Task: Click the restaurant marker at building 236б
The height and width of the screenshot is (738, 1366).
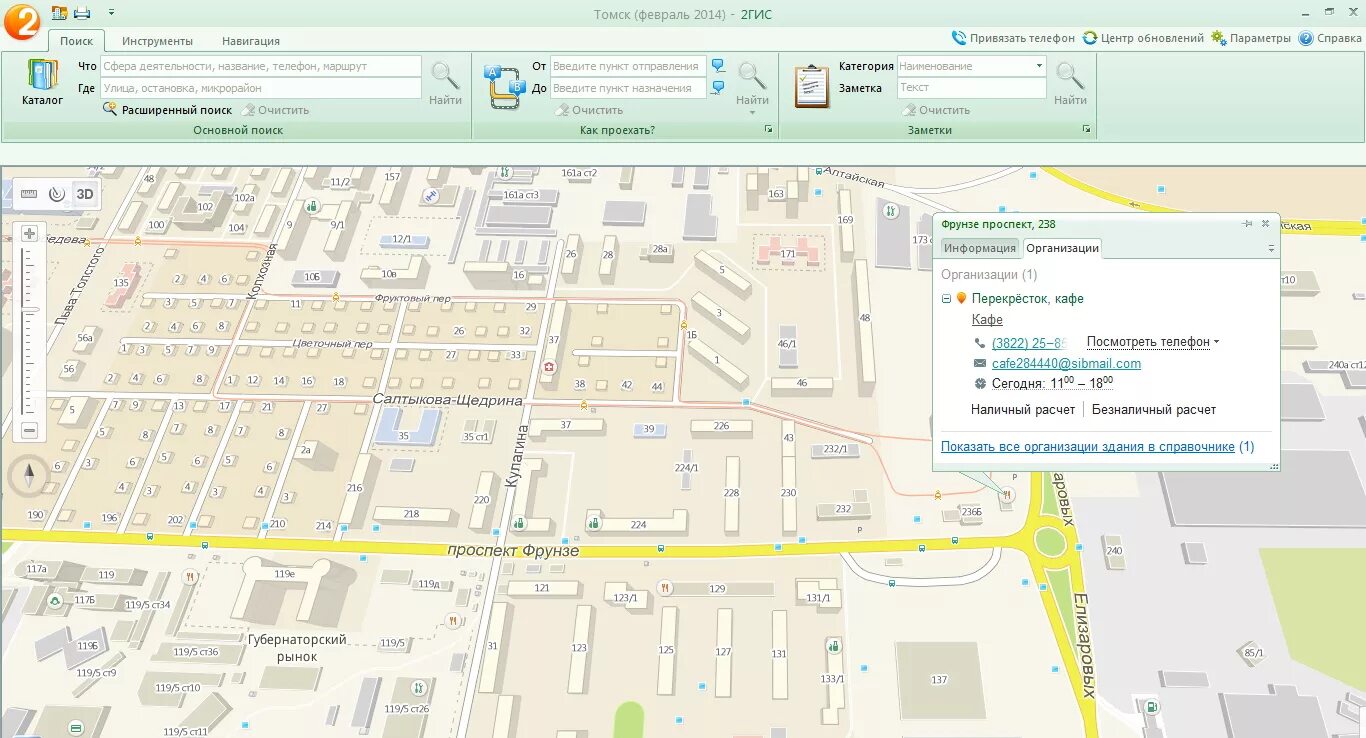Action: click(1007, 494)
